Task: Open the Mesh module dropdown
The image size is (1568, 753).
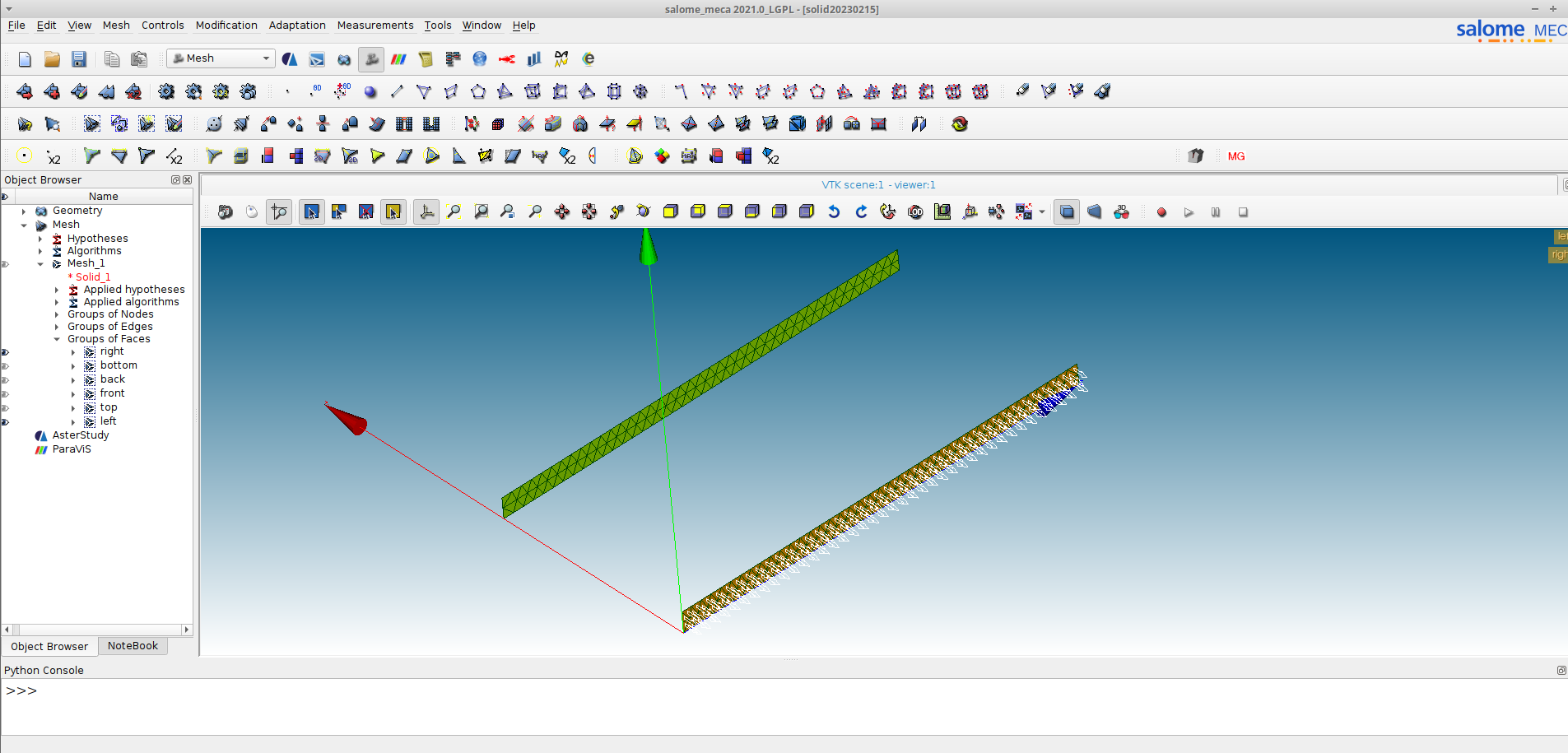Action: [221, 58]
